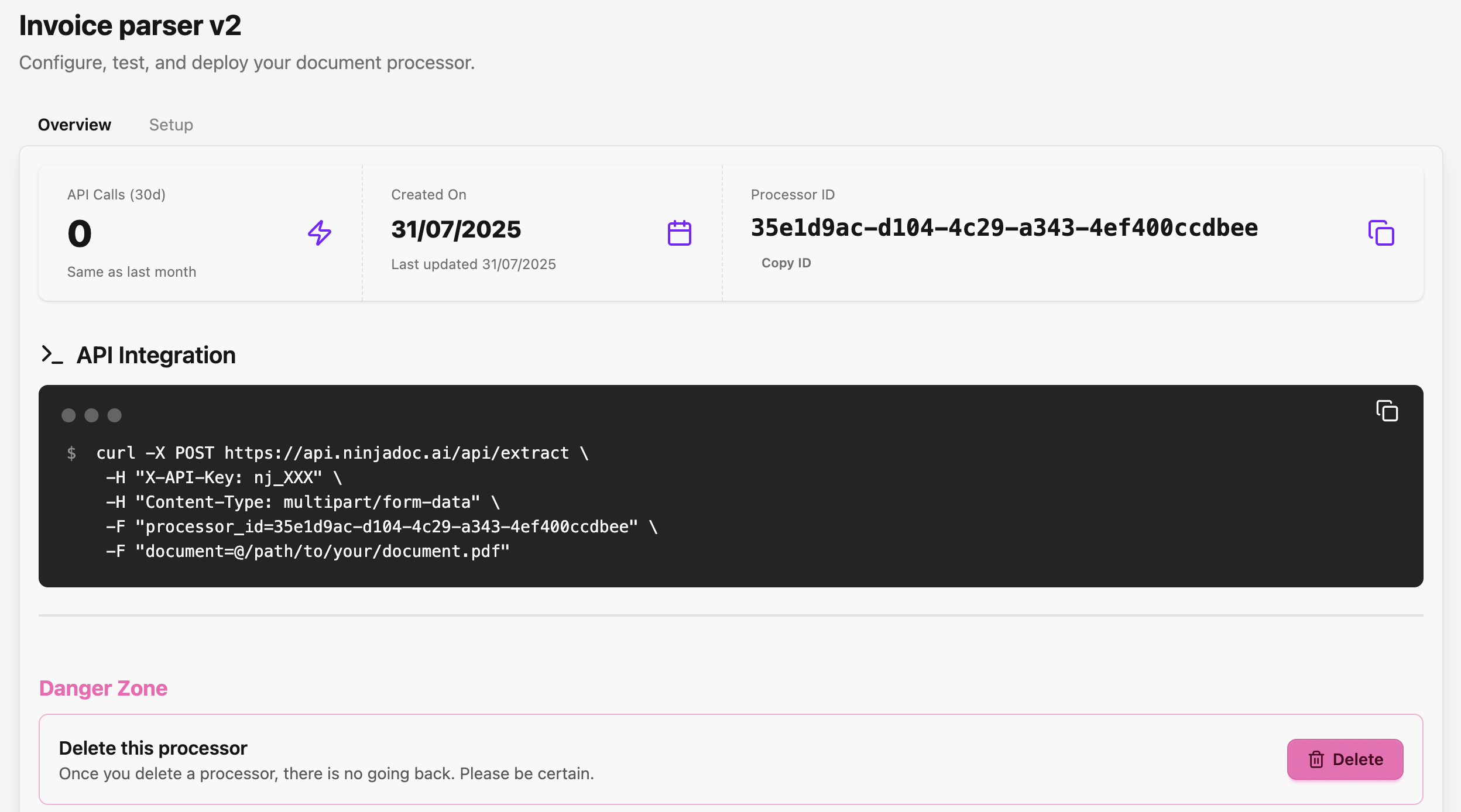This screenshot has height=812, width=1461.
Task: Select the Overview tab
Action: [x=74, y=125]
